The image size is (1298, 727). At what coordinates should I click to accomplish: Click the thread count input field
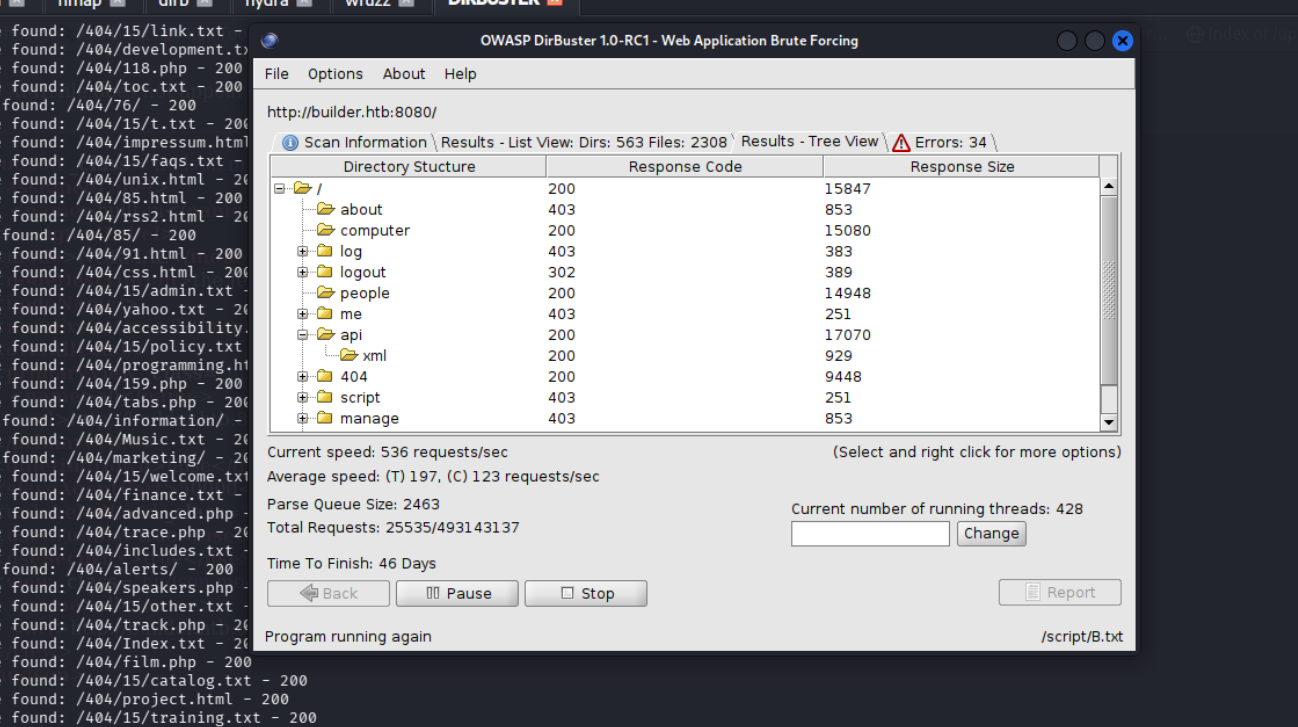870,534
